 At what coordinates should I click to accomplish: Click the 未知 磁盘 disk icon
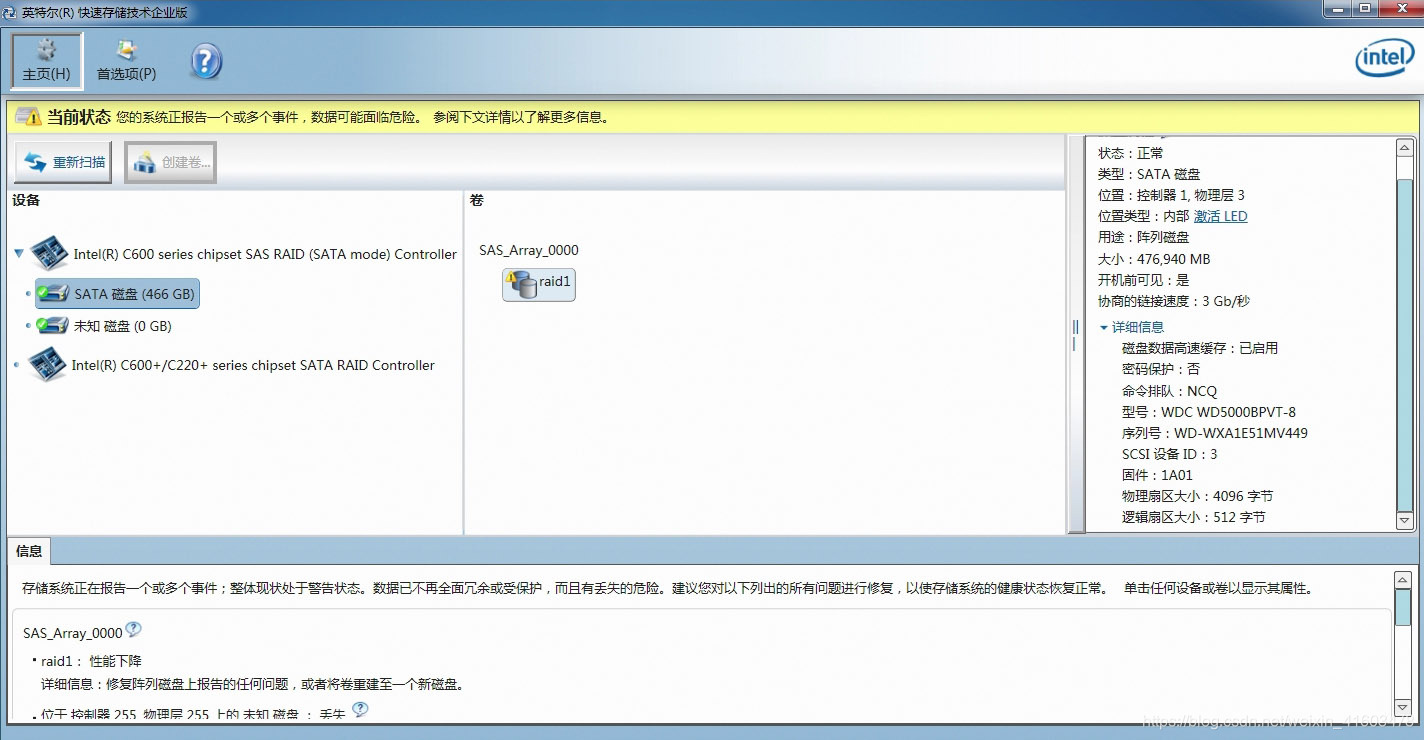(53, 326)
